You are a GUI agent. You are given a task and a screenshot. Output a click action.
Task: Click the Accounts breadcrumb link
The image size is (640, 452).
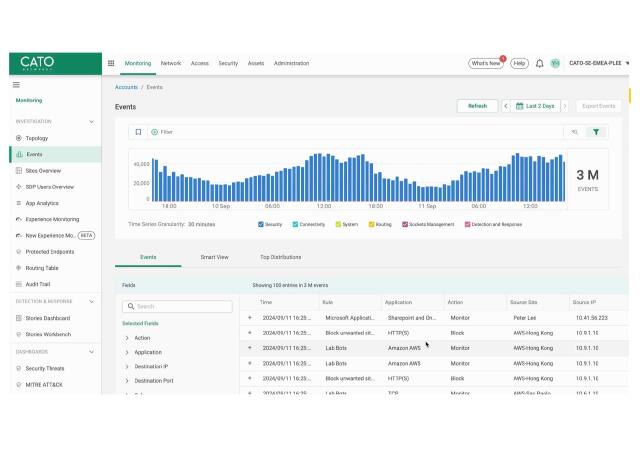tap(126, 87)
